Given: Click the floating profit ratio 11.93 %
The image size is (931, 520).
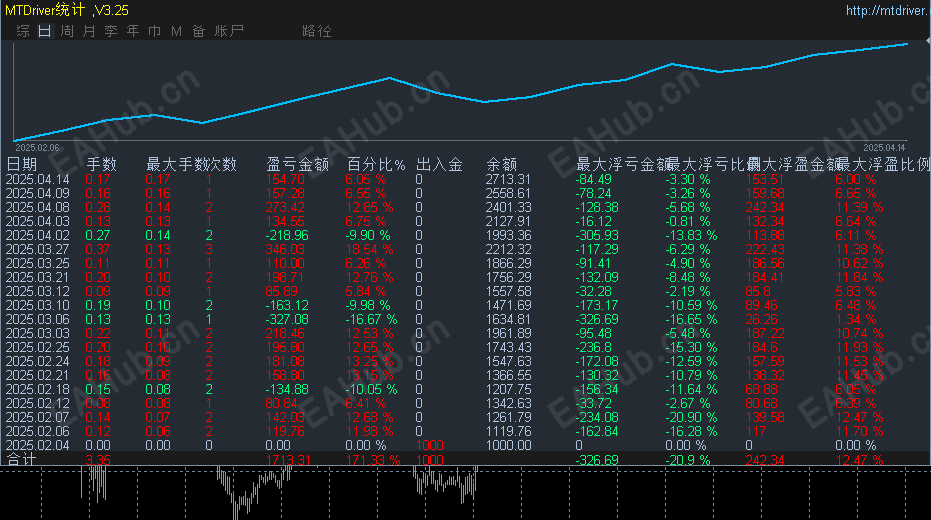Looking at the screenshot, I should (859, 347).
